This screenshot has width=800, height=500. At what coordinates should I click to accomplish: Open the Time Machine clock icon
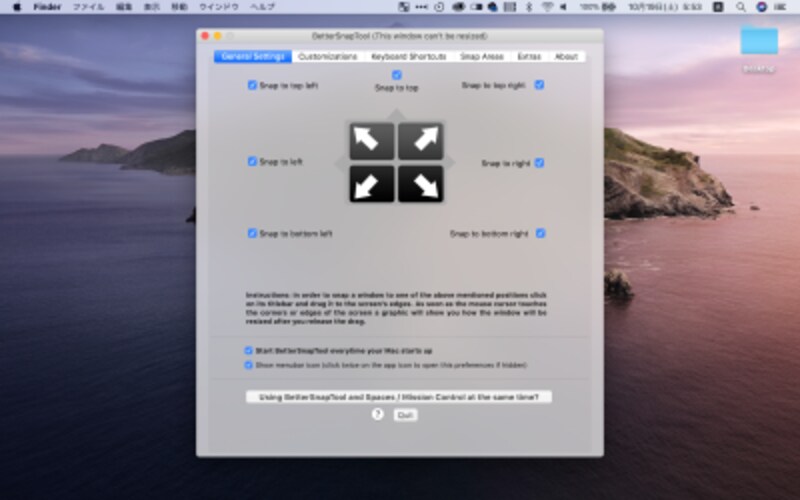click(x=439, y=7)
